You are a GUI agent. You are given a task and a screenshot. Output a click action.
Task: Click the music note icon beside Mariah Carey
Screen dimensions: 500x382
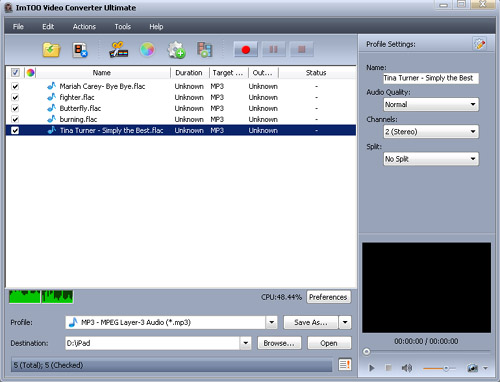pos(51,86)
